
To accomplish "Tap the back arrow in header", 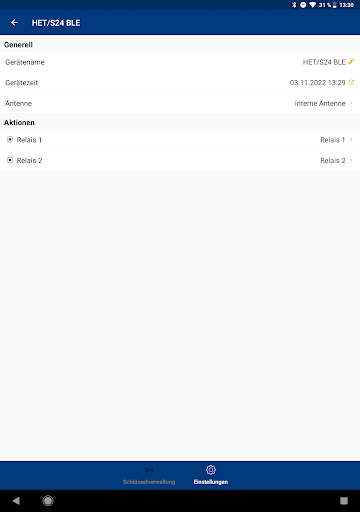I will coord(14,23).
